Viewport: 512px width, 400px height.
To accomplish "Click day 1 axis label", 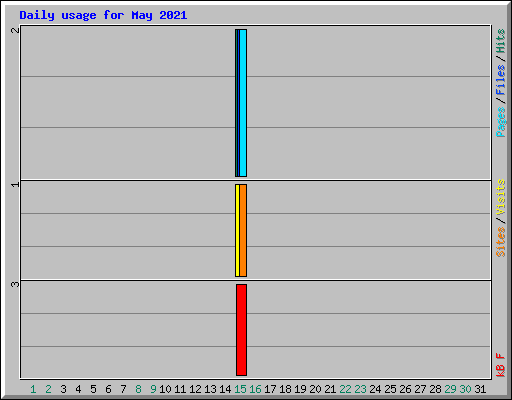I will pyautogui.click(x=33, y=389).
